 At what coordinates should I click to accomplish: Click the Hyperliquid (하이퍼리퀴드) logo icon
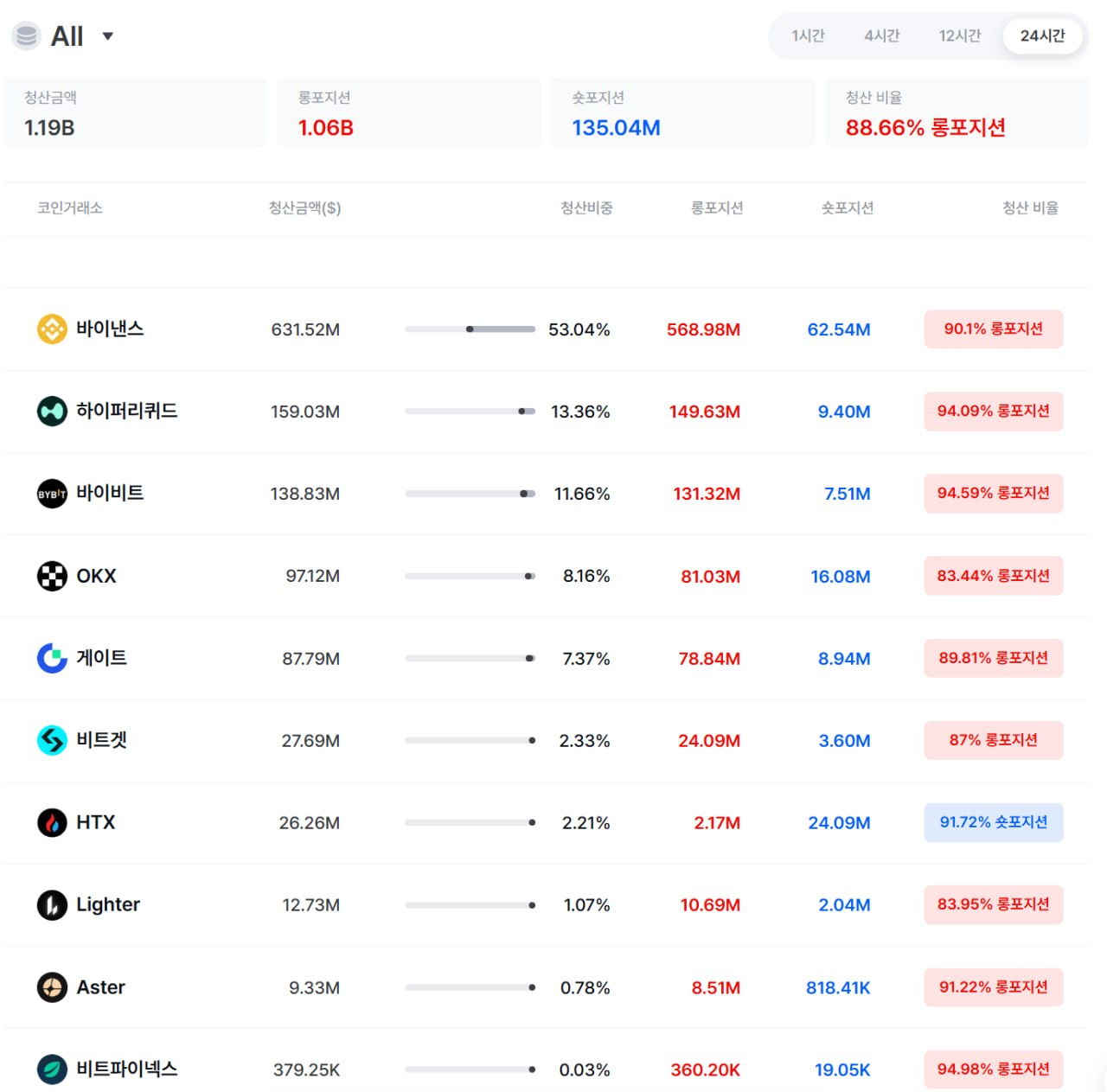click(x=52, y=412)
